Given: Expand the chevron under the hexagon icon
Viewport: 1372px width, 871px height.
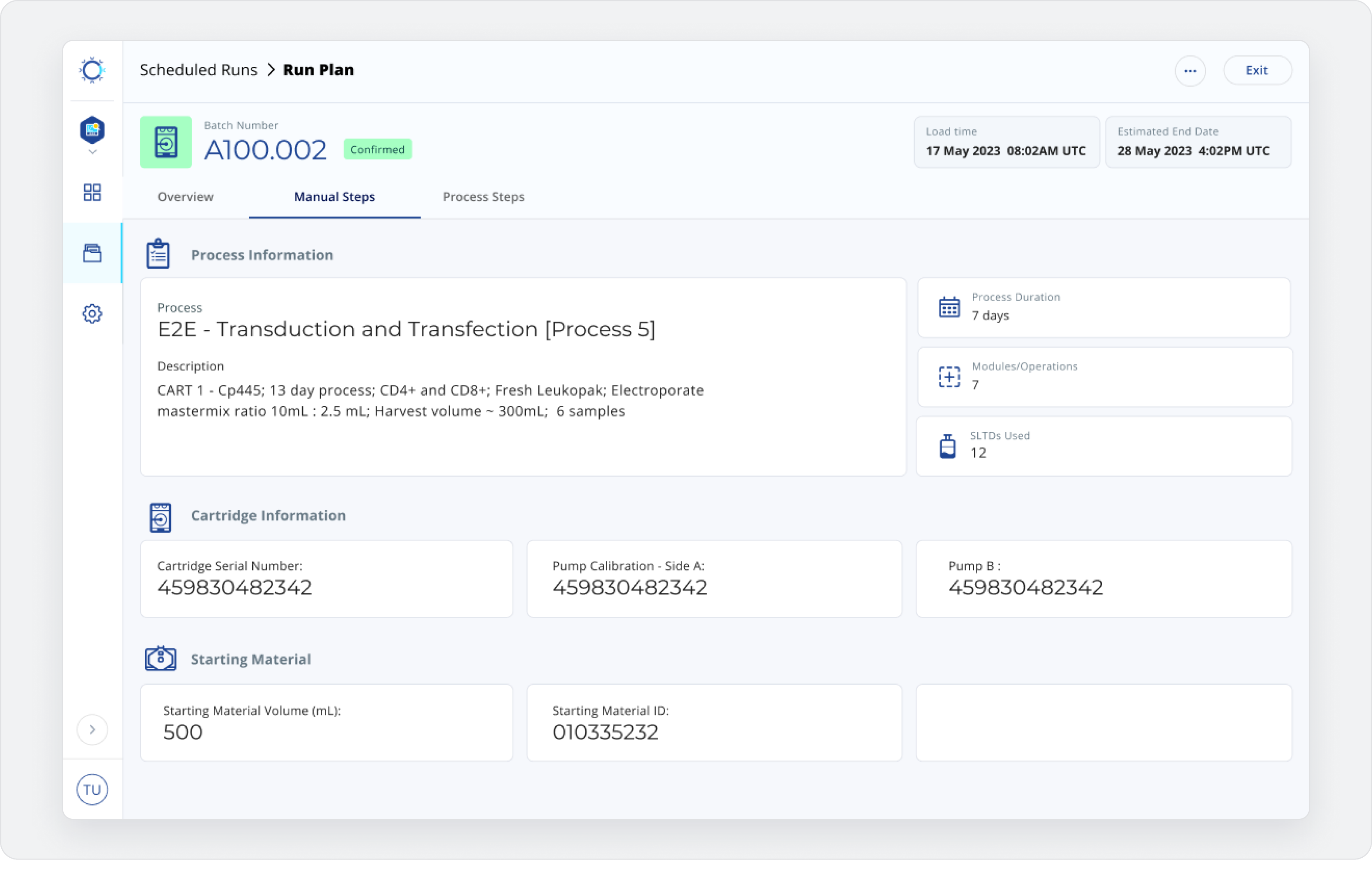Looking at the screenshot, I should pyautogui.click(x=92, y=152).
